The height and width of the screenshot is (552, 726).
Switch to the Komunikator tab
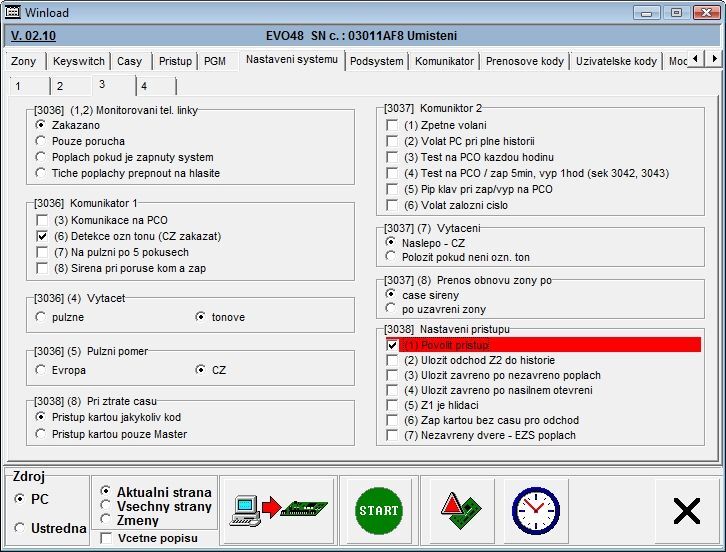pyautogui.click(x=444, y=61)
